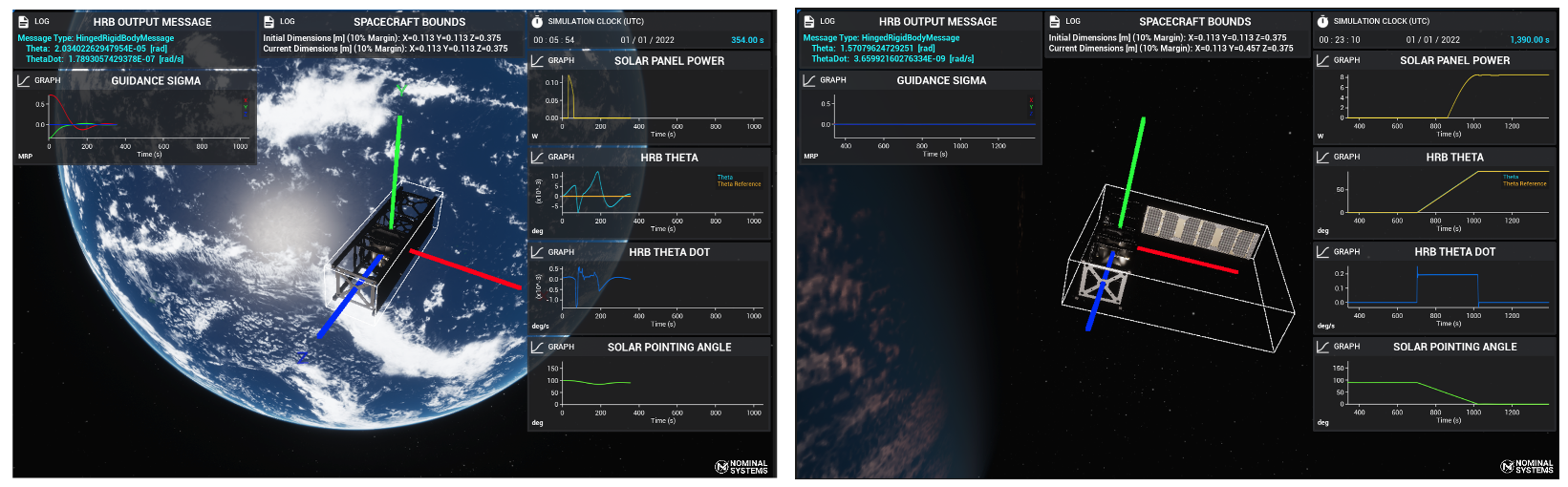Click HRB Output Message log icon in 1,390 s simulation

[x=809, y=21]
